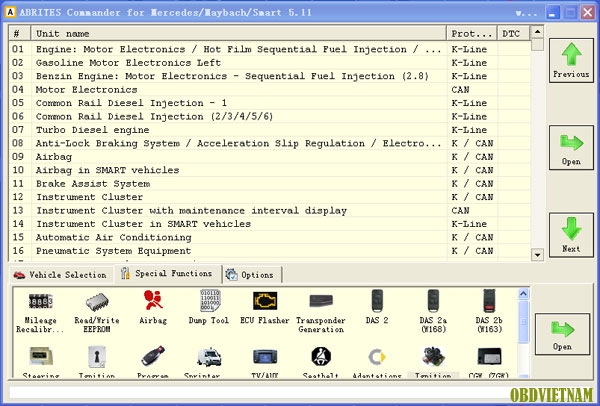Switch to the Options tab
This screenshot has height=406, width=600.
coord(252,275)
